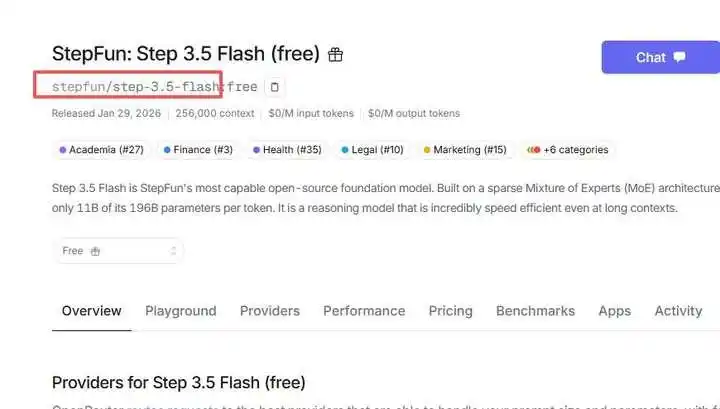Switch to the Pricing tab
720x409 pixels.
(x=450, y=311)
